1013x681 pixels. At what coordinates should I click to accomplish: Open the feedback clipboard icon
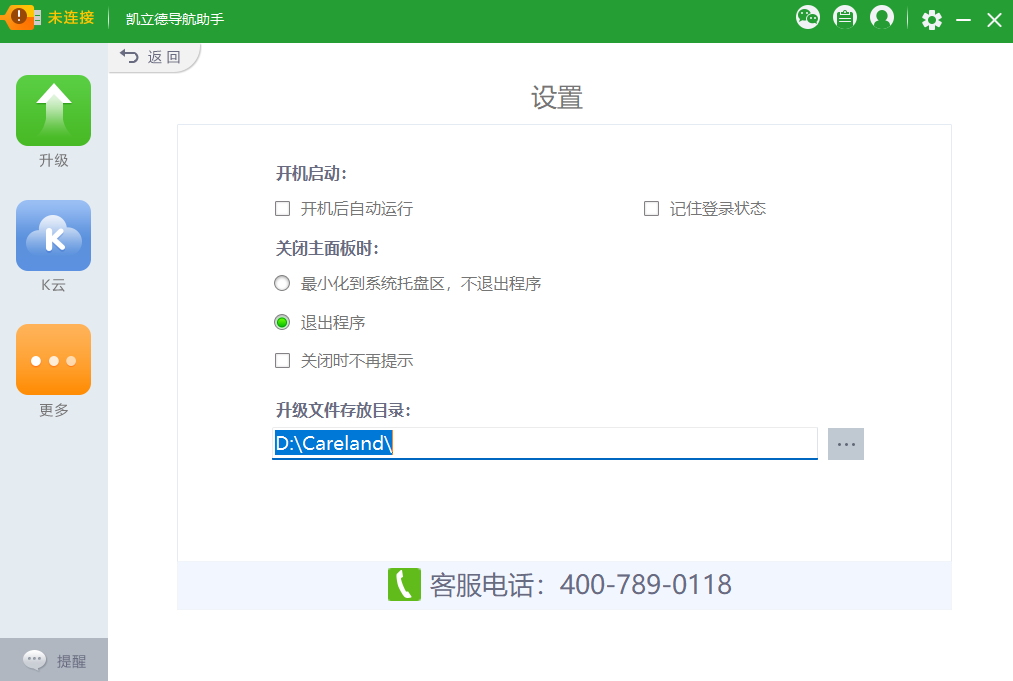[844, 17]
